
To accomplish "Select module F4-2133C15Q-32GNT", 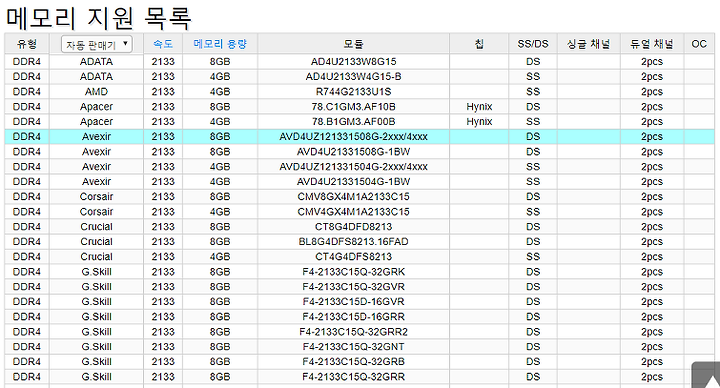I will pos(353,347).
